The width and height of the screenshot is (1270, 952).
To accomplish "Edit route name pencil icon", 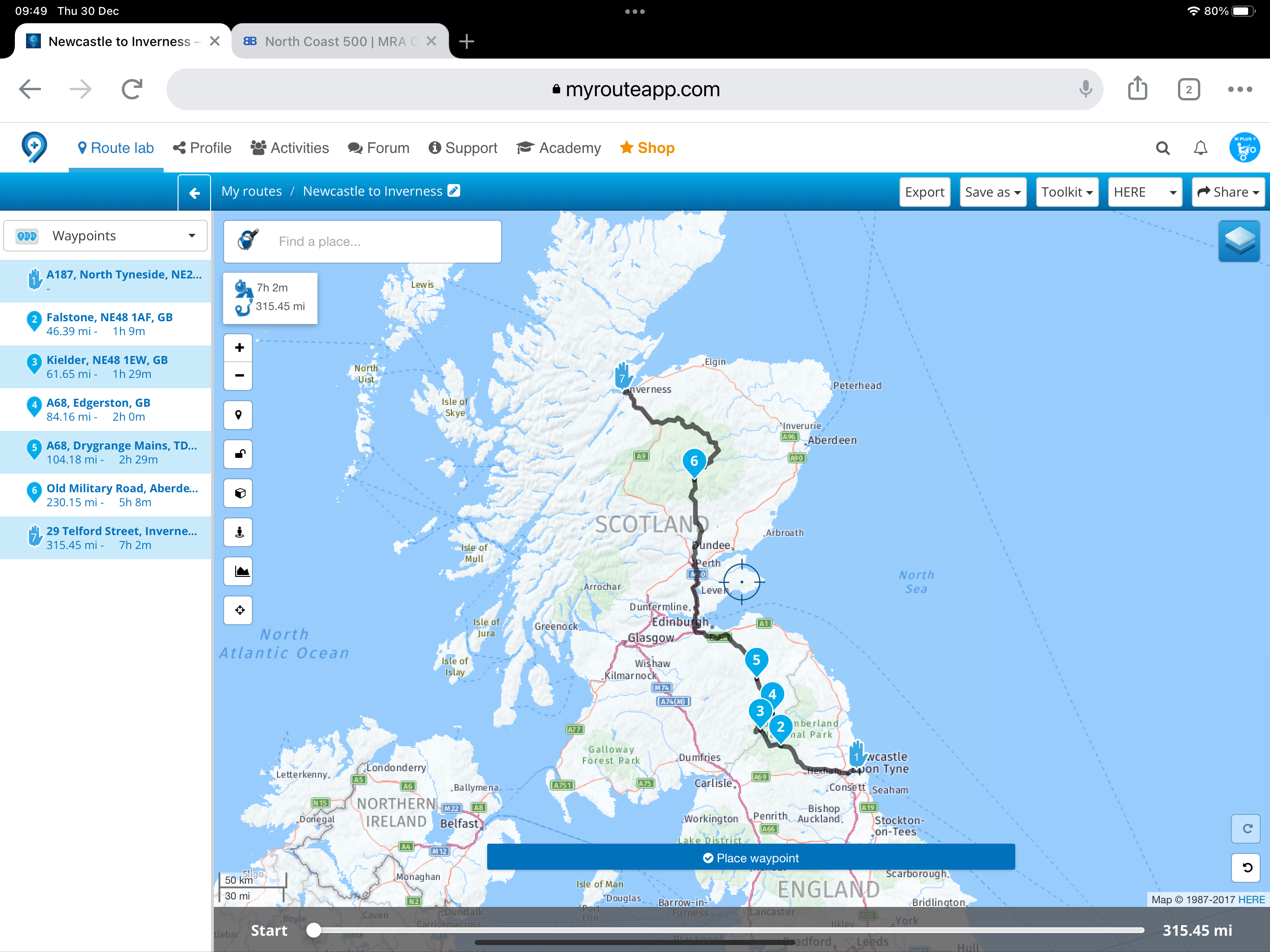I will click(454, 191).
